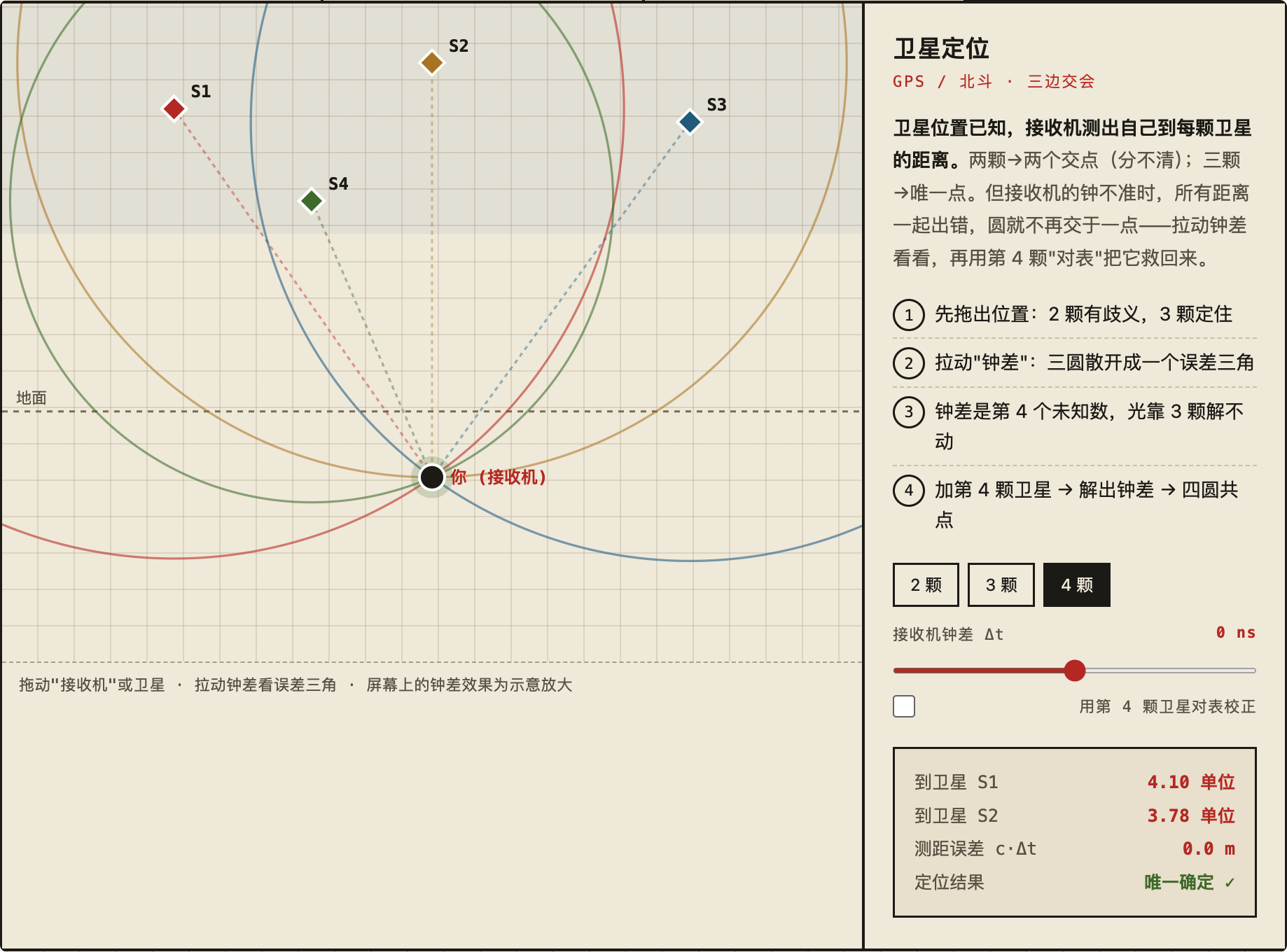Click the black receiver dot
The image size is (1287, 952).
click(432, 477)
